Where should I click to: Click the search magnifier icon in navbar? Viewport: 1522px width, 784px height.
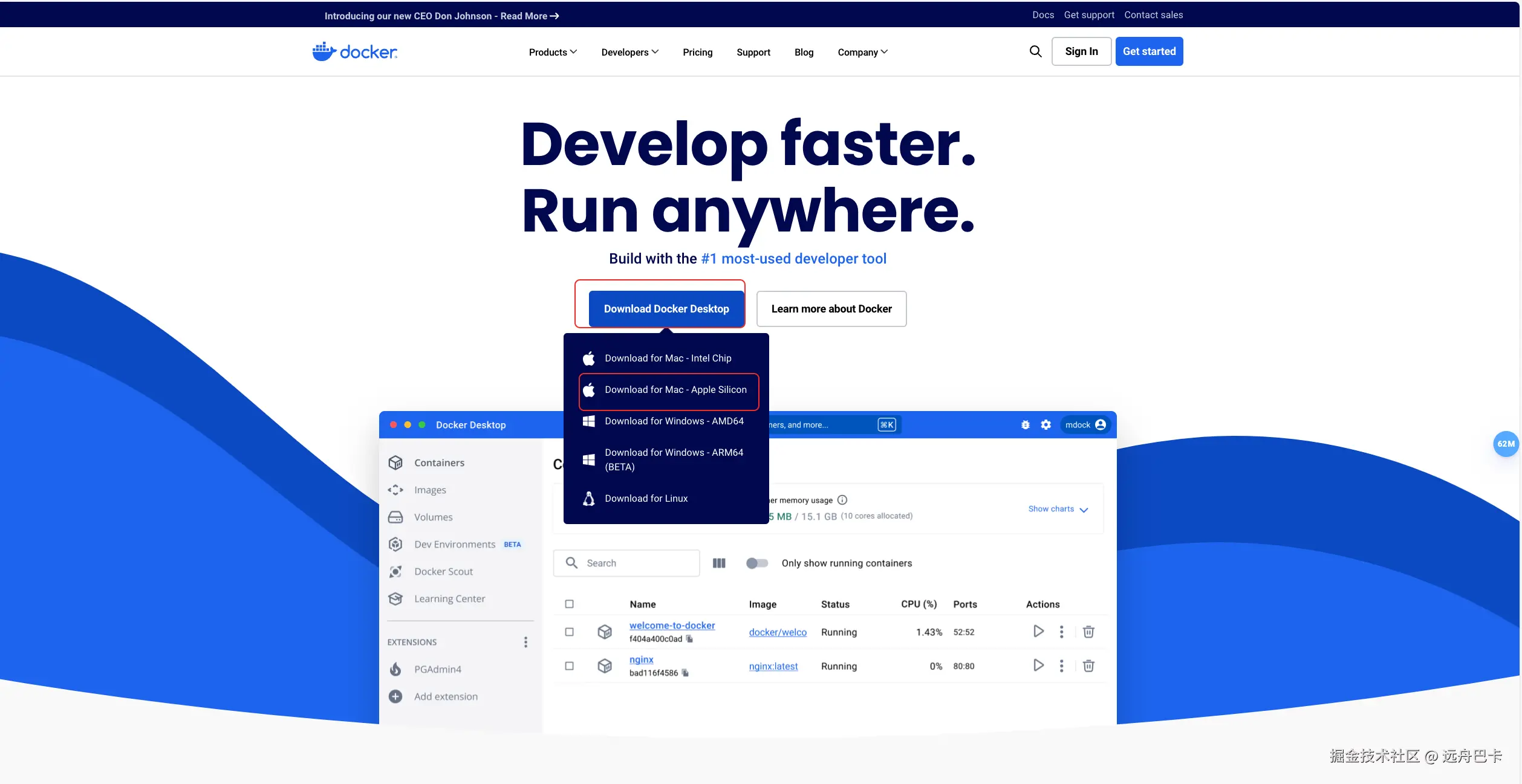click(x=1035, y=51)
